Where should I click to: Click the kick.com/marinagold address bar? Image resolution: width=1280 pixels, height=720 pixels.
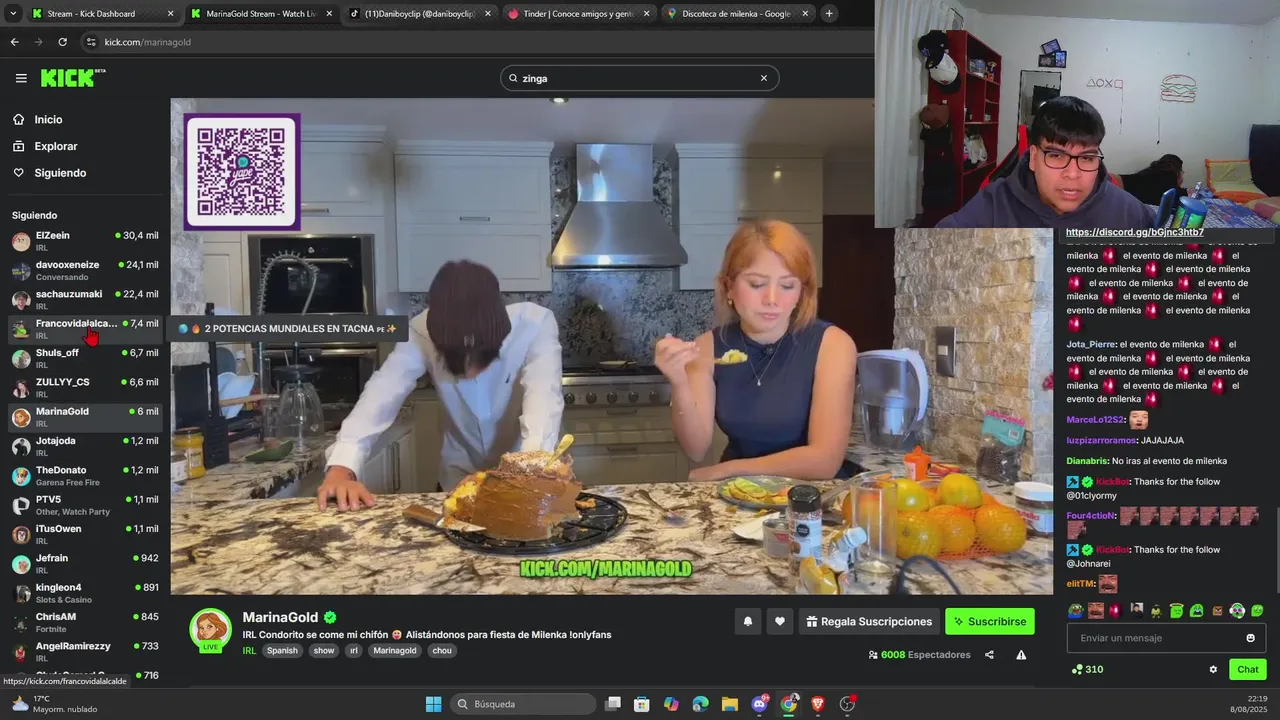pos(480,42)
